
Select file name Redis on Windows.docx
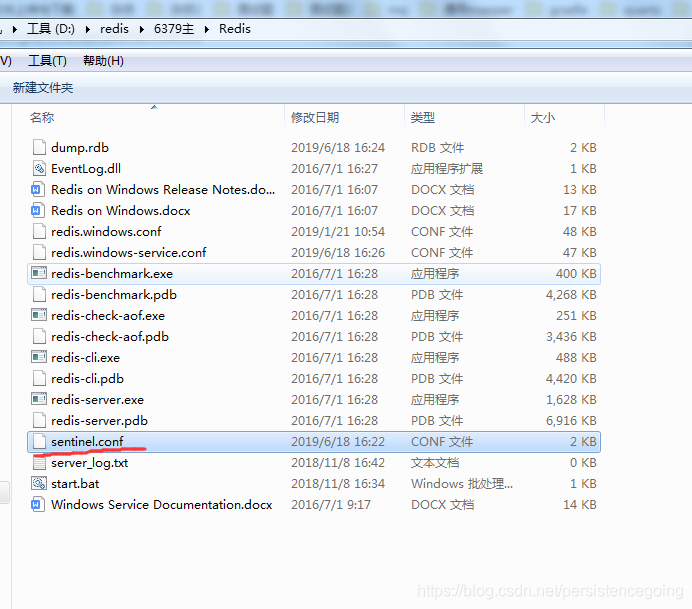[x=120, y=211]
